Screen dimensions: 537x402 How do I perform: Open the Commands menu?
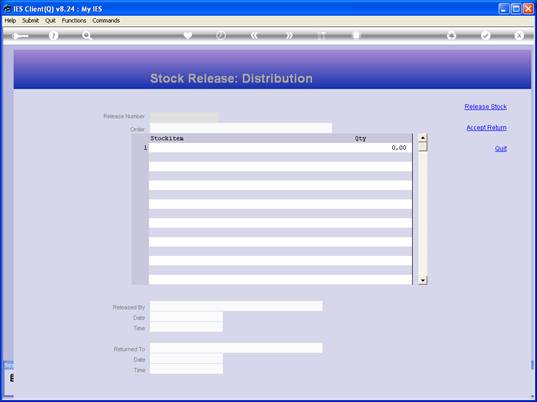point(106,21)
